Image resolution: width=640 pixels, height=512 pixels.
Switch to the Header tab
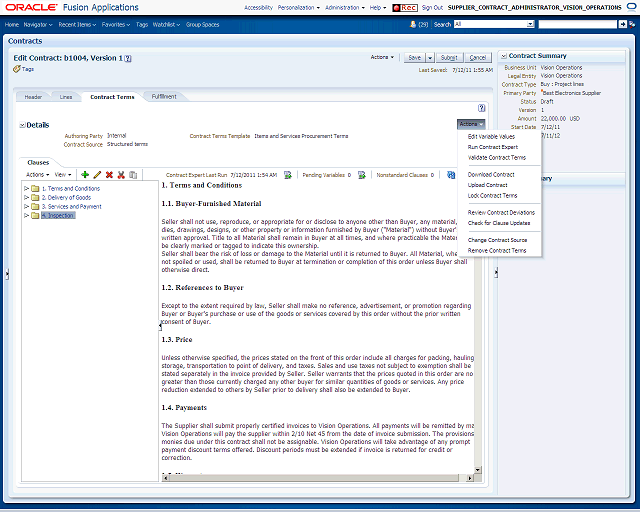point(33,97)
